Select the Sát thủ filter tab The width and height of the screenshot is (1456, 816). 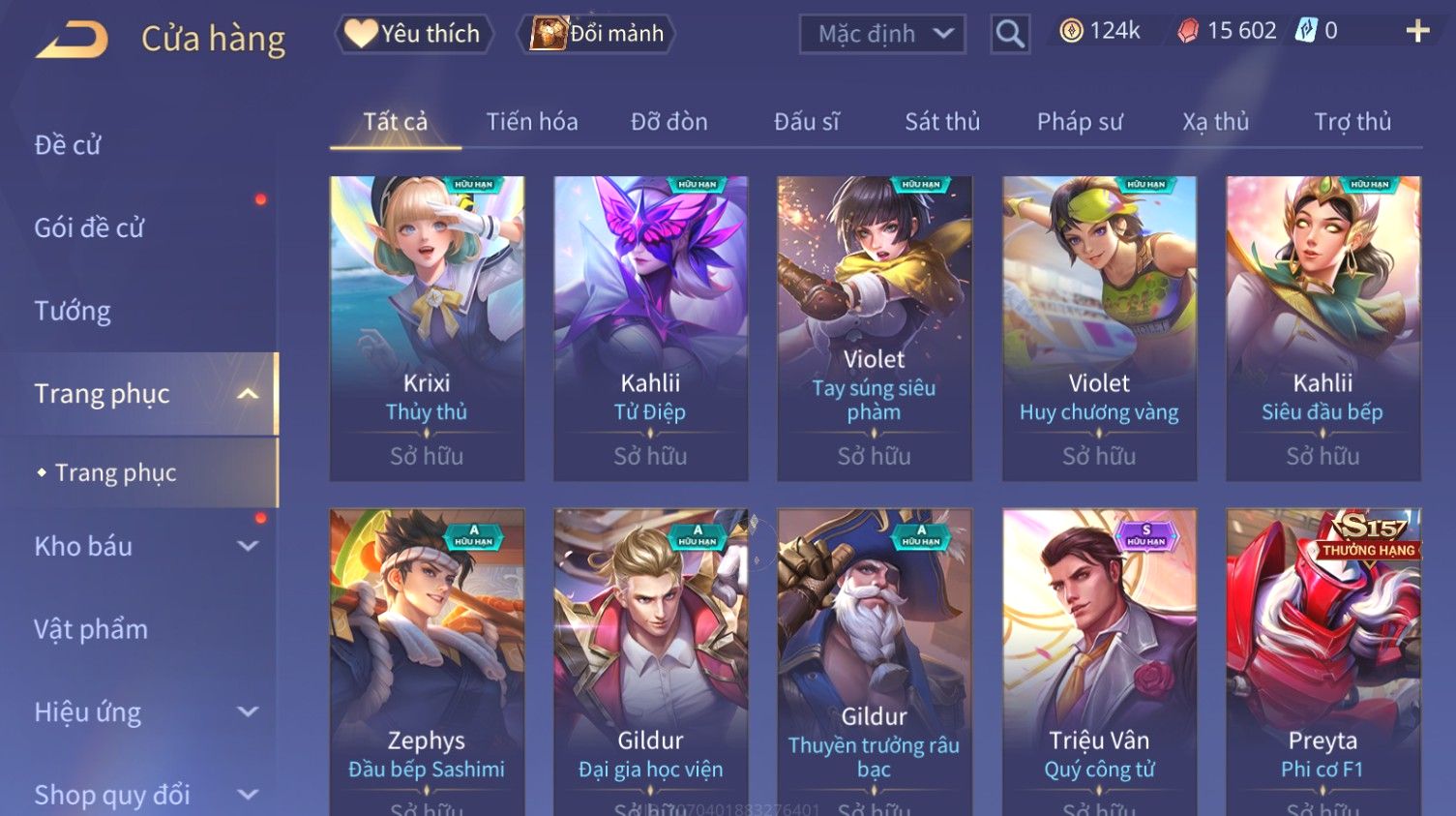click(x=942, y=122)
